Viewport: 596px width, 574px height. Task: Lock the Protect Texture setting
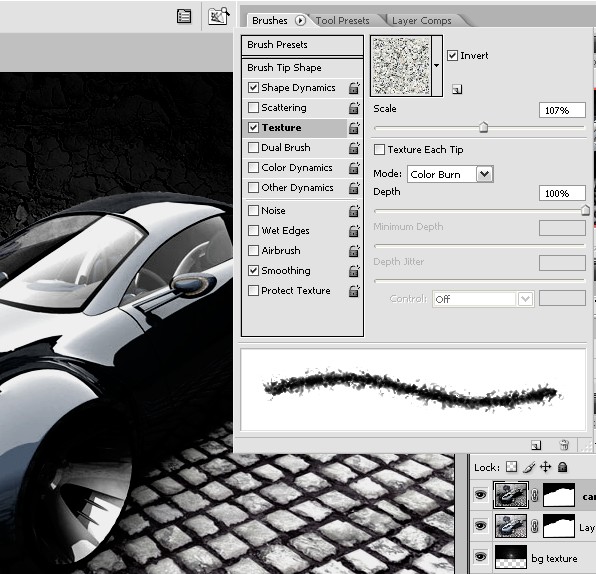point(354,291)
